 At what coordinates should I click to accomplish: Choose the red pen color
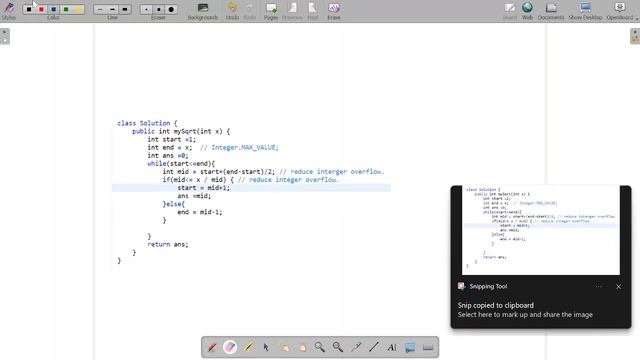tap(41, 9)
